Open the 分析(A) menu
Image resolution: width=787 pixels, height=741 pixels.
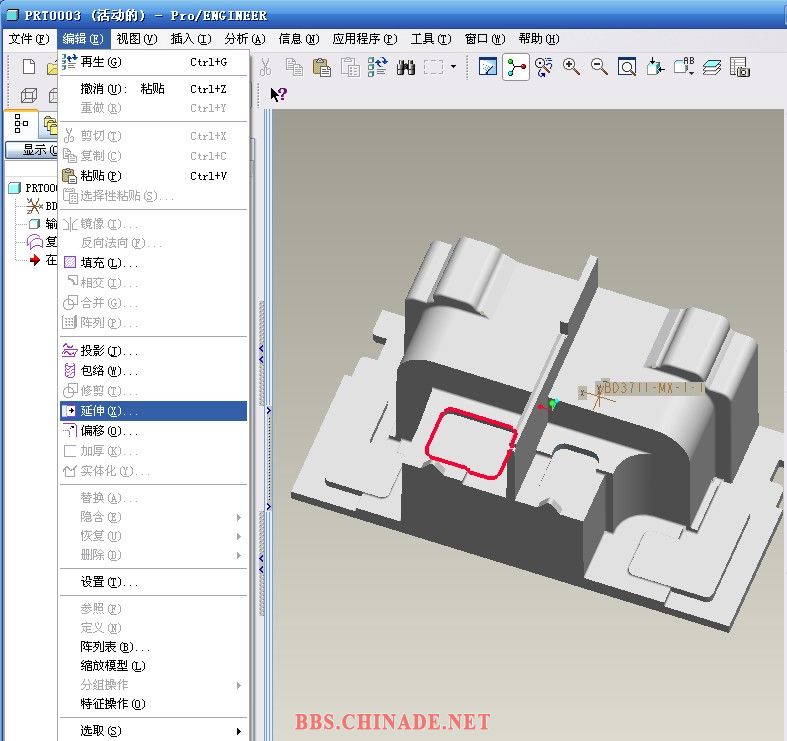(x=245, y=39)
